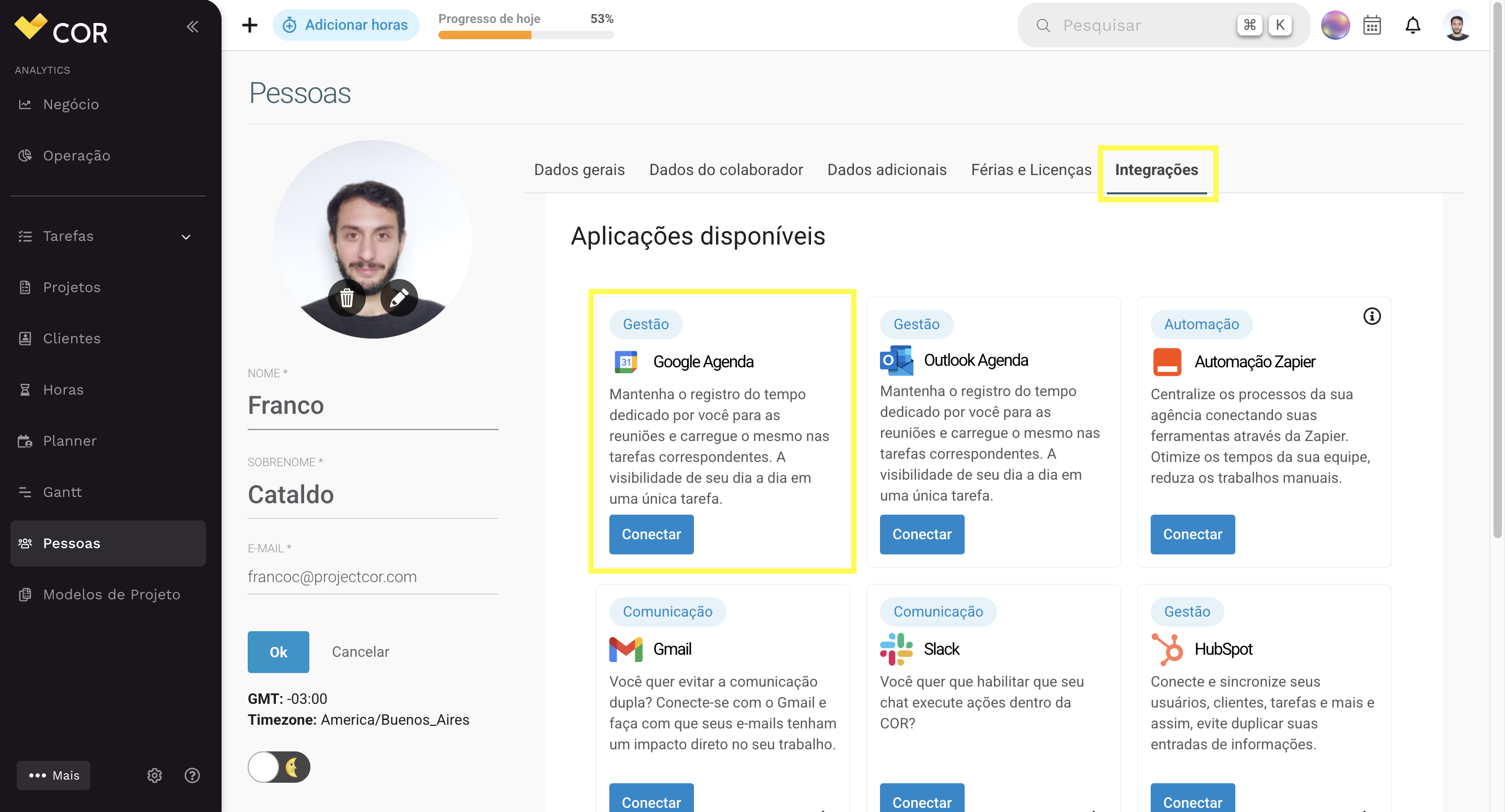Click the Timezone America/Buenos_Aires text

[x=358, y=720]
